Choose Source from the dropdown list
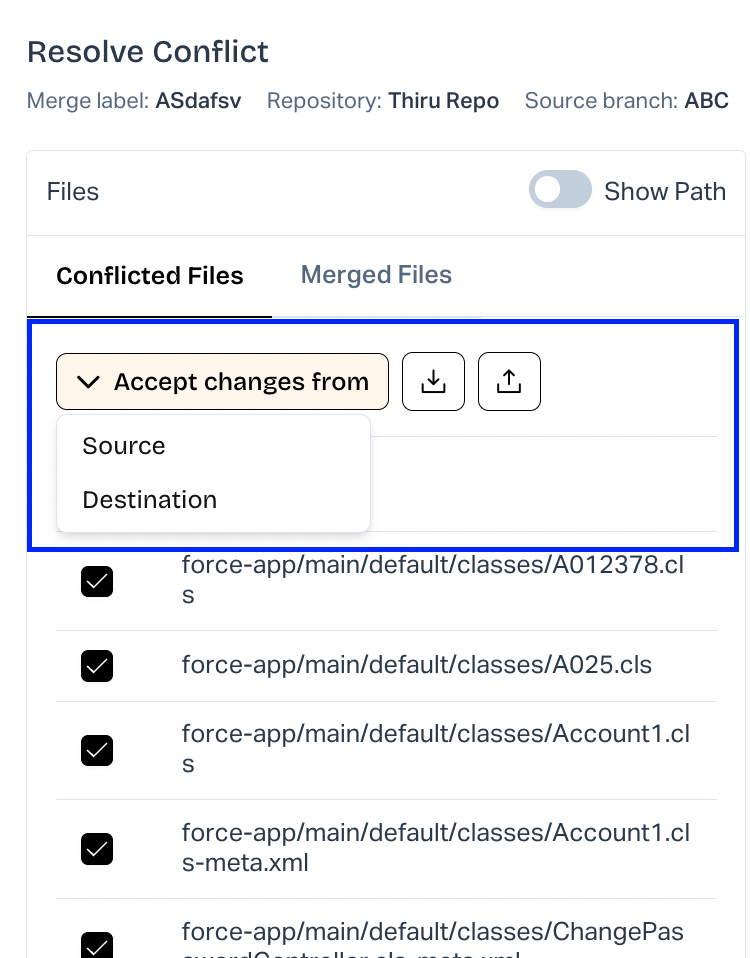Screen dimensions: 750x958 click(124, 446)
